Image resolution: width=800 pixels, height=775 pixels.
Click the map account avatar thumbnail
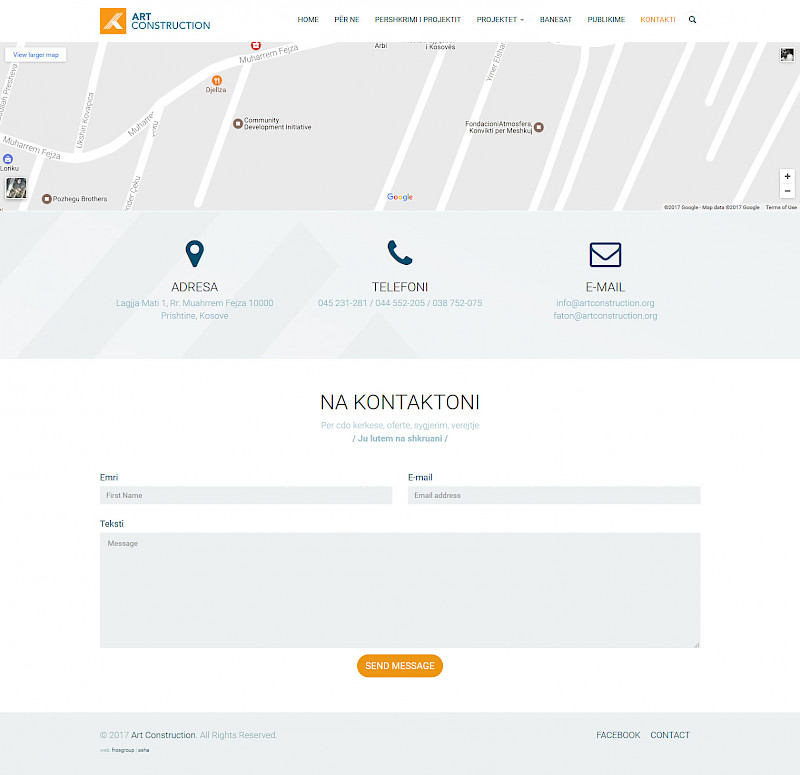tap(787, 55)
